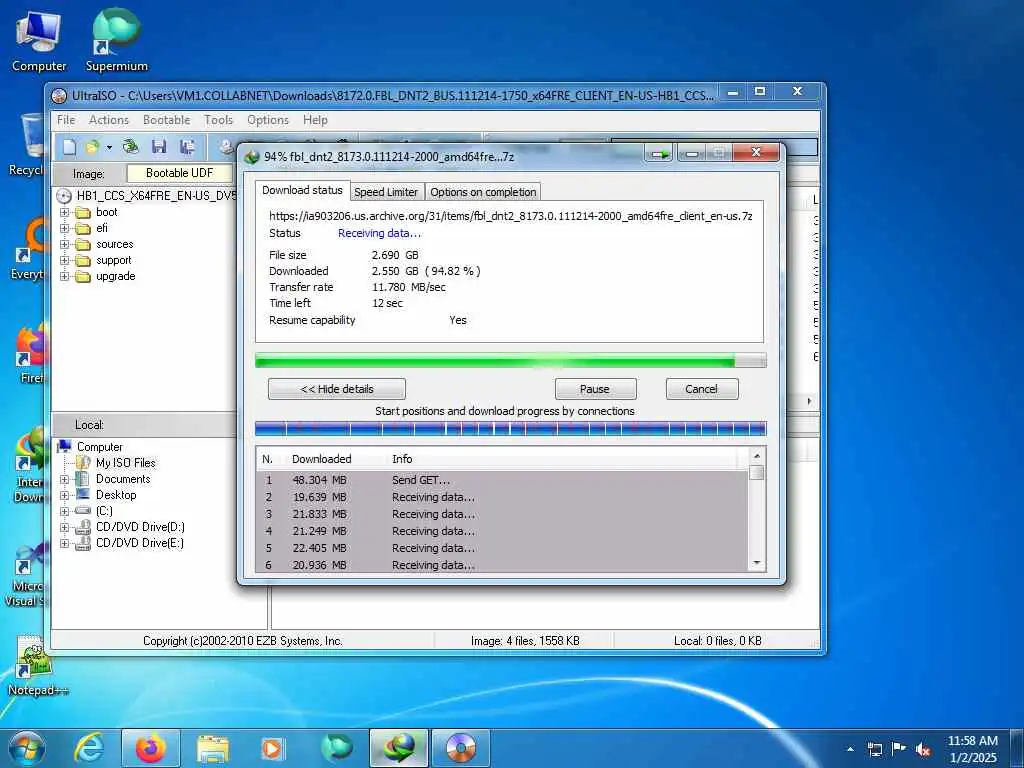Image resolution: width=1024 pixels, height=768 pixels.
Task: Open the Computer desktop icon
Action: click(x=39, y=40)
